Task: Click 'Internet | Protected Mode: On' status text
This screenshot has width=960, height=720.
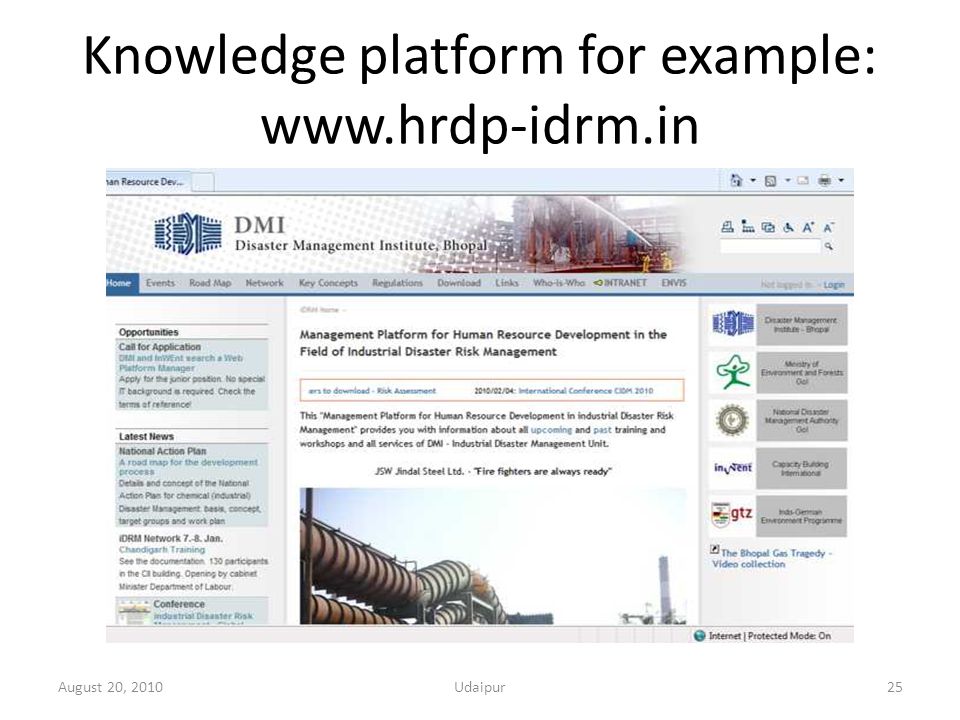Action: coord(770,636)
